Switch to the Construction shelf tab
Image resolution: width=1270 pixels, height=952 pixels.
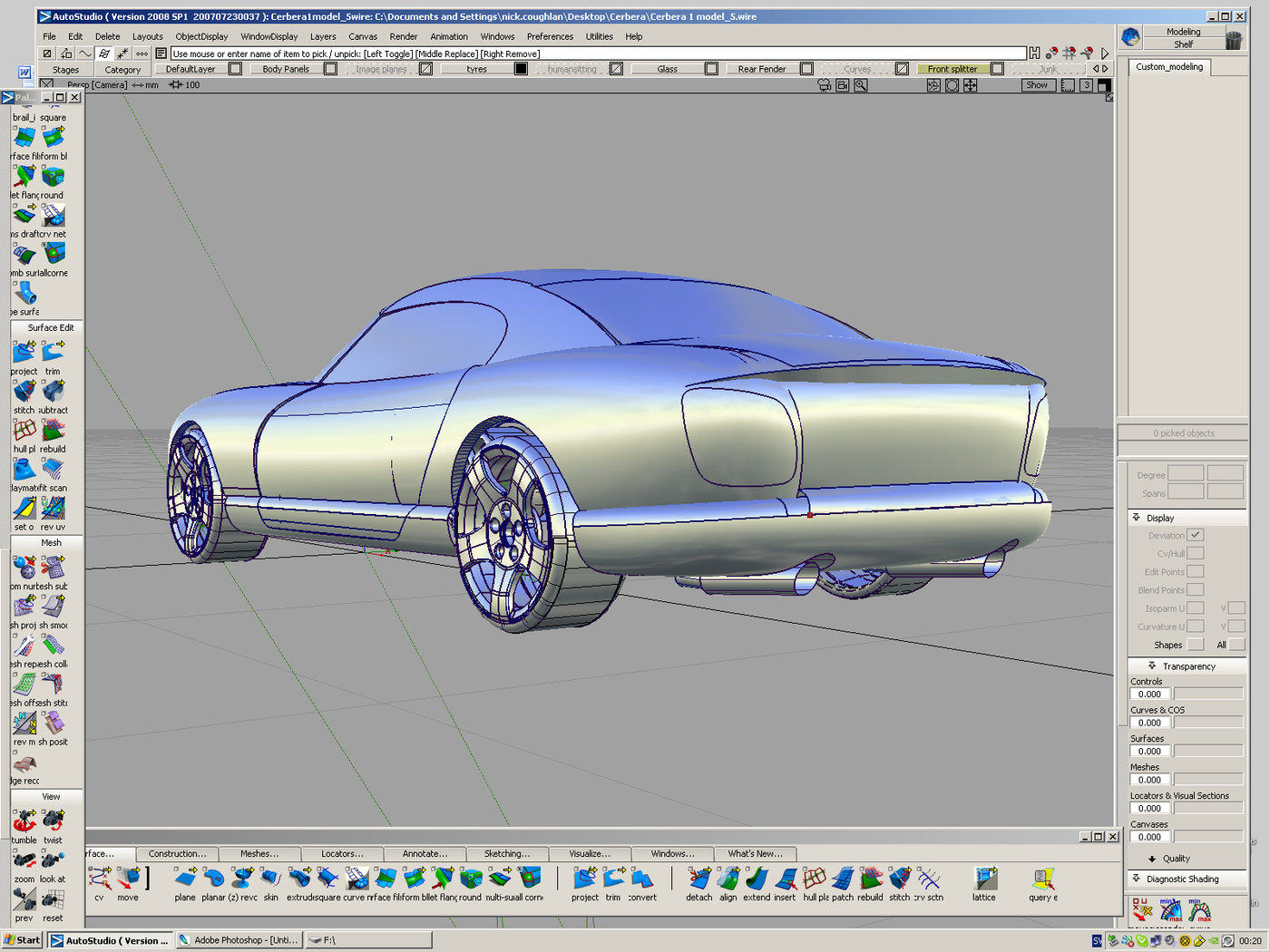pyautogui.click(x=177, y=853)
